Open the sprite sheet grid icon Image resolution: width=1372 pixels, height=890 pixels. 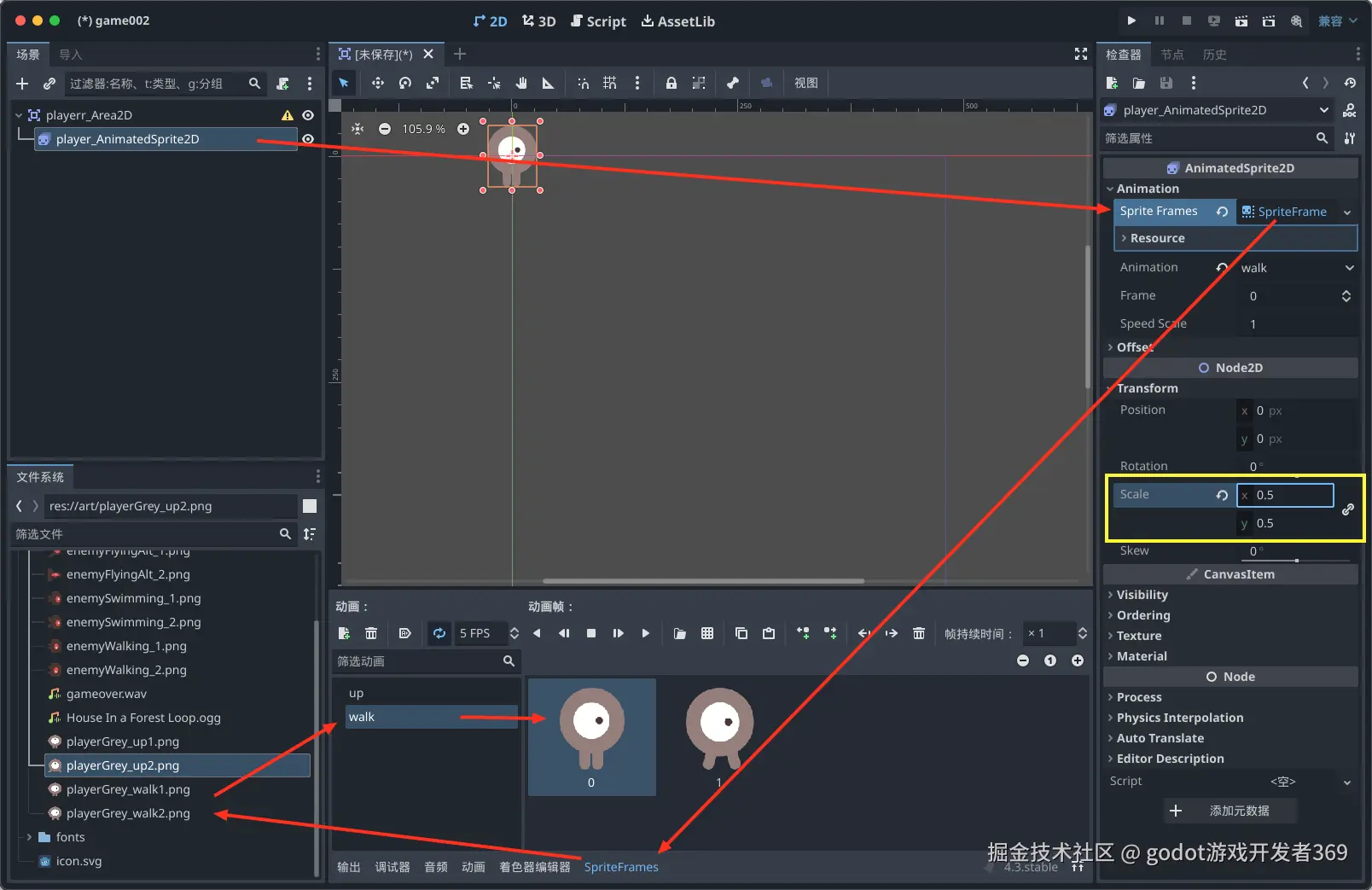707,633
